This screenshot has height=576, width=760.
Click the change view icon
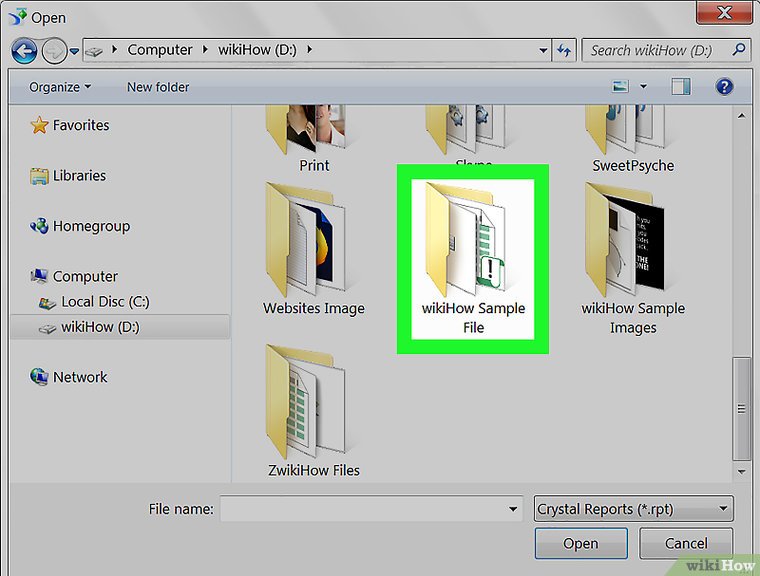620,87
